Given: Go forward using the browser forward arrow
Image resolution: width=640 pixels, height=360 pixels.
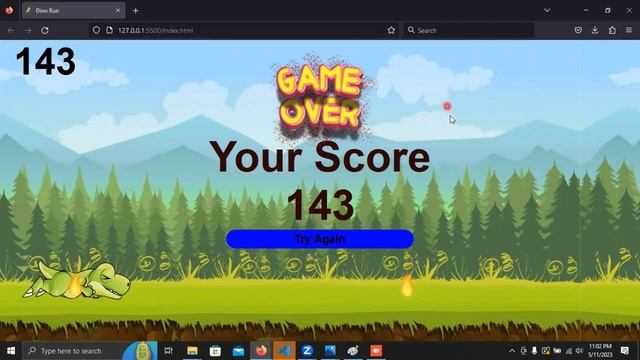Looking at the screenshot, I should [28, 30].
